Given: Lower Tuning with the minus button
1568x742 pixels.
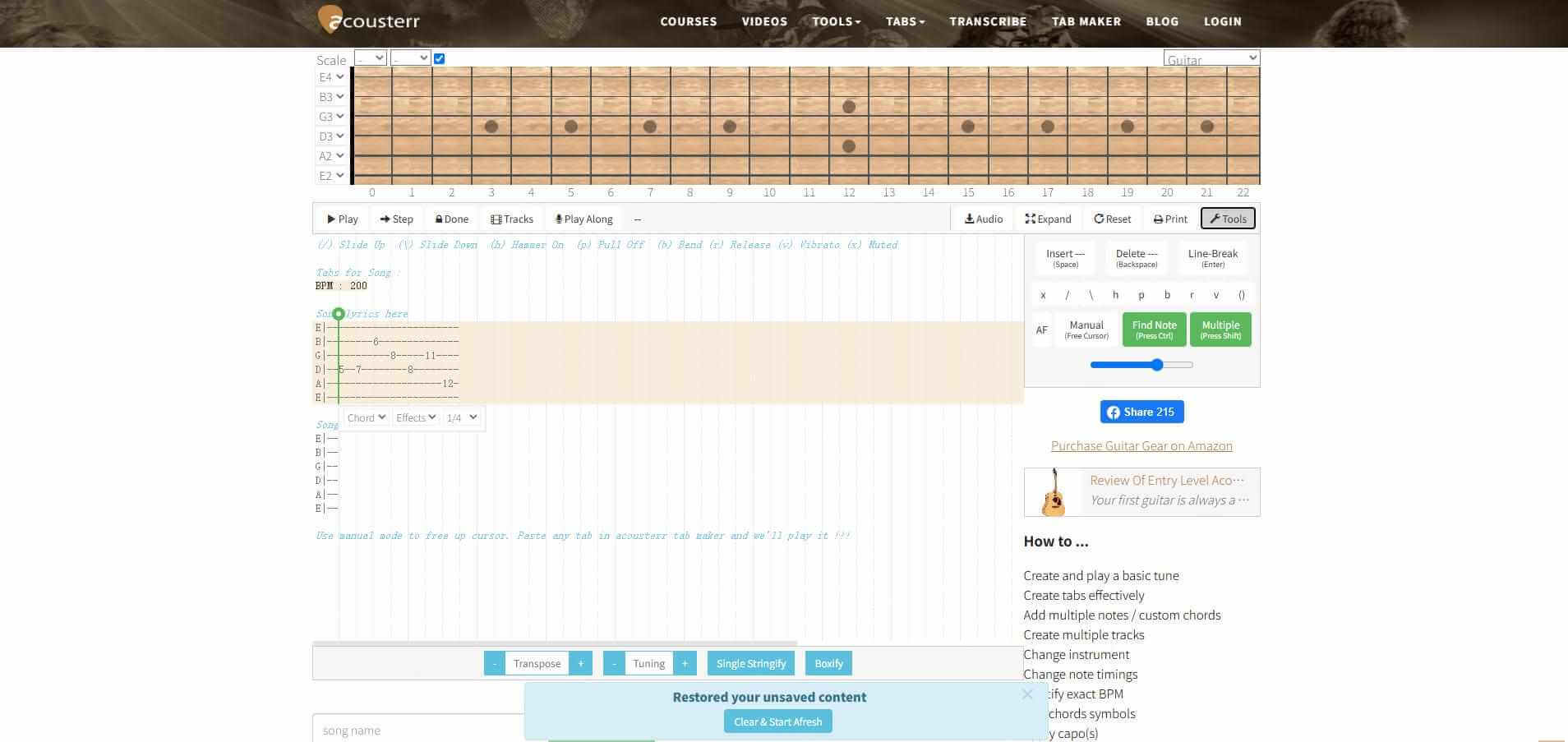Looking at the screenshot, I should coord(614,663).
